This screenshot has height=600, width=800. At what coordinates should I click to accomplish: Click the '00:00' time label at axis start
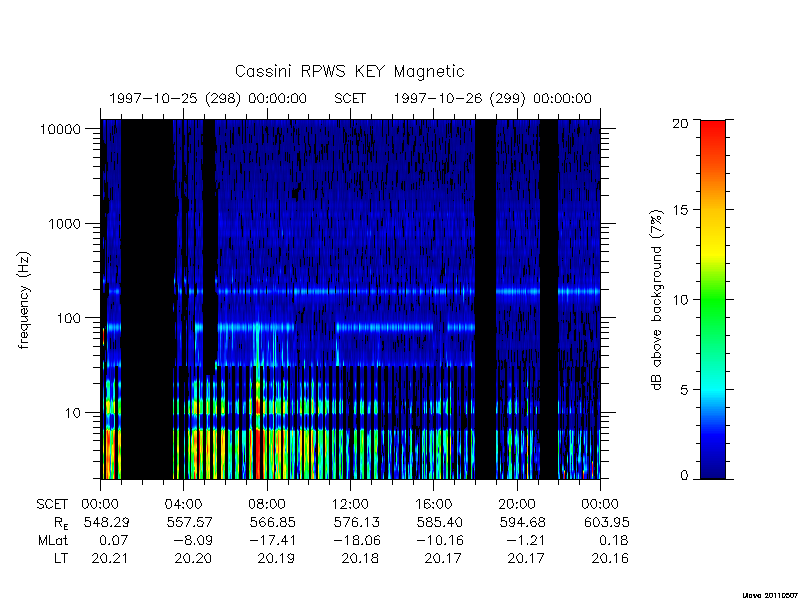100,504
